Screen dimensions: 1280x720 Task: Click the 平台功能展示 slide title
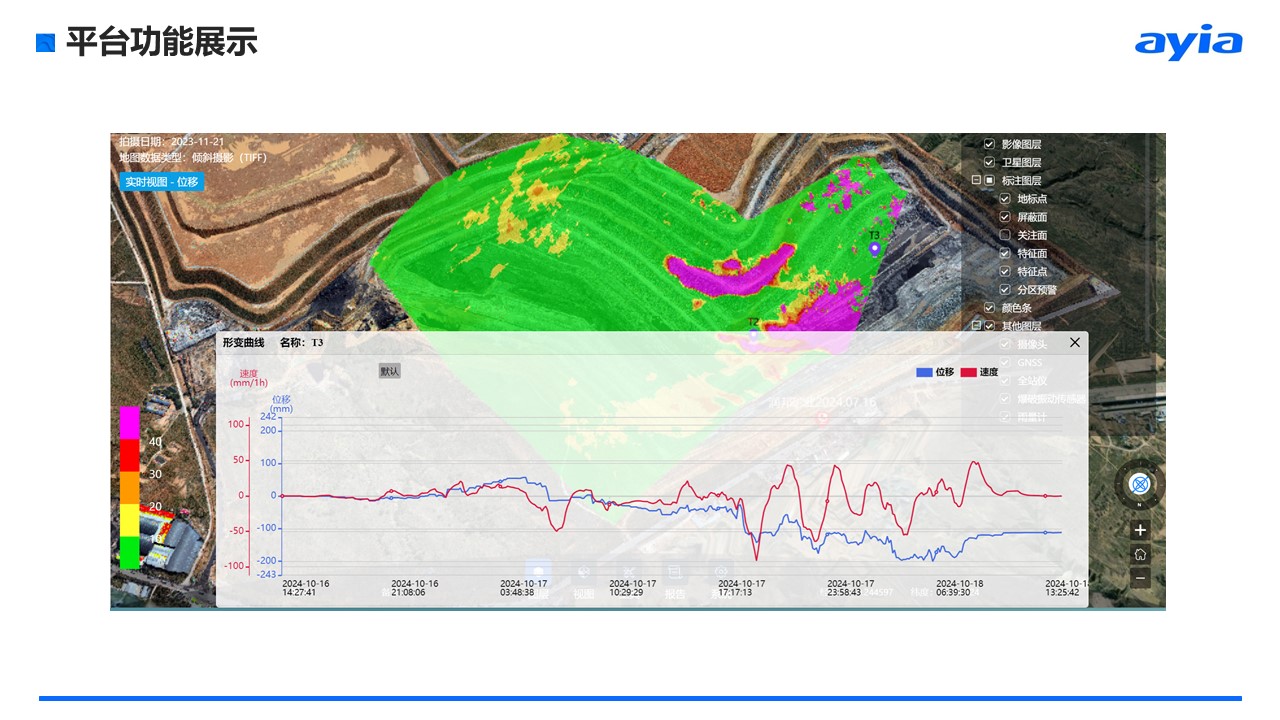point(162,42)
